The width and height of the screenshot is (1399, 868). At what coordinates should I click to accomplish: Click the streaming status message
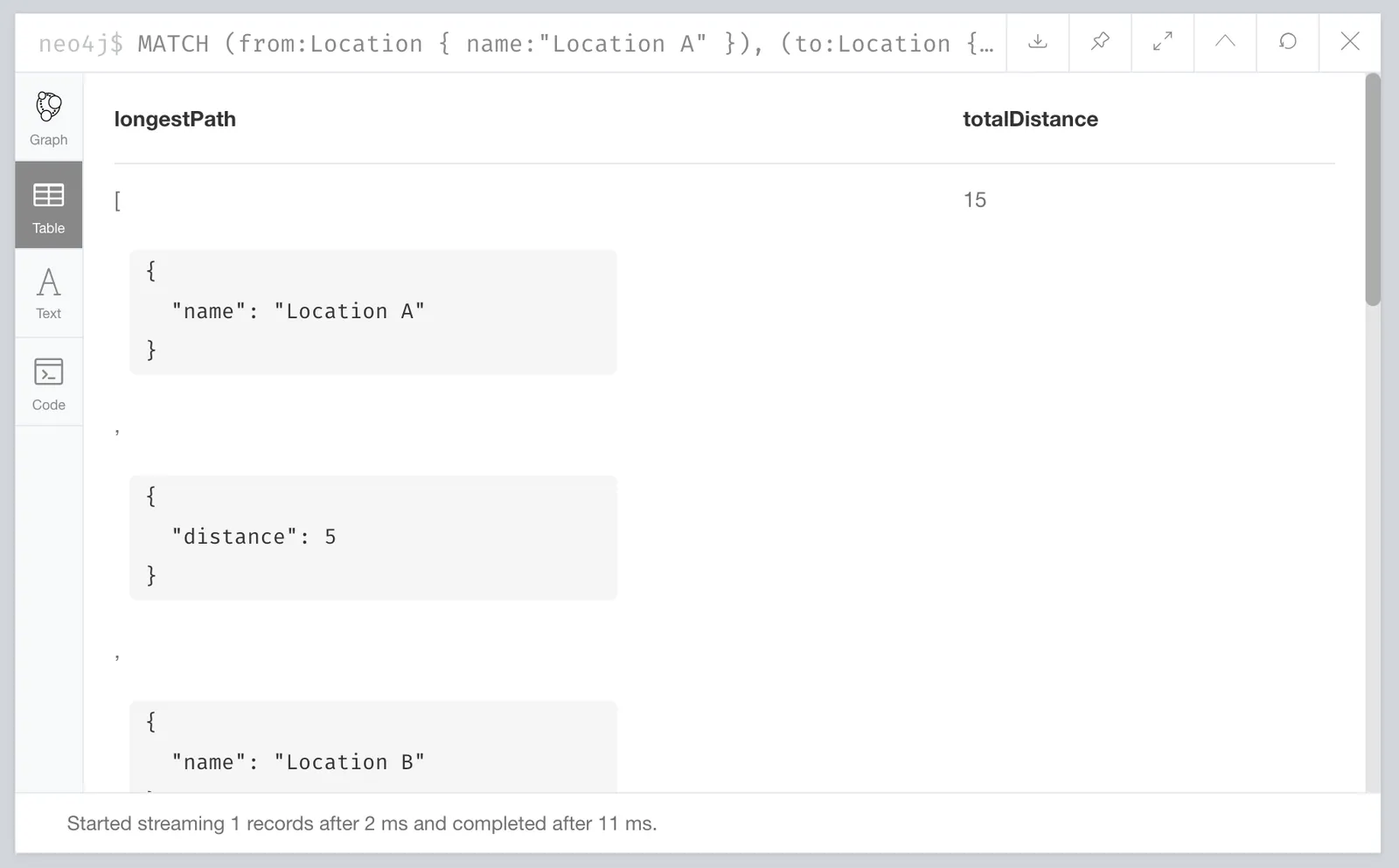tap(362, 823)
